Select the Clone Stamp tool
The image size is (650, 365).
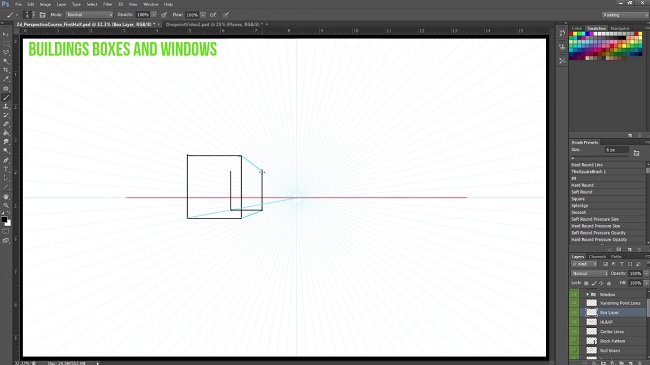point(6,107)
